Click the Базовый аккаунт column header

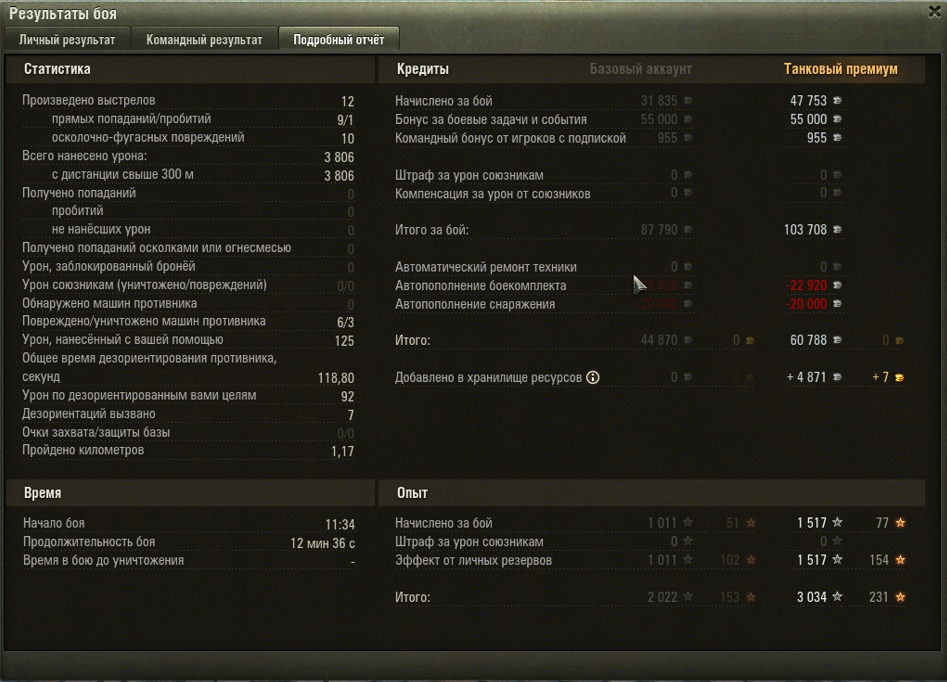pyautogui.click(x=641, y=69)
